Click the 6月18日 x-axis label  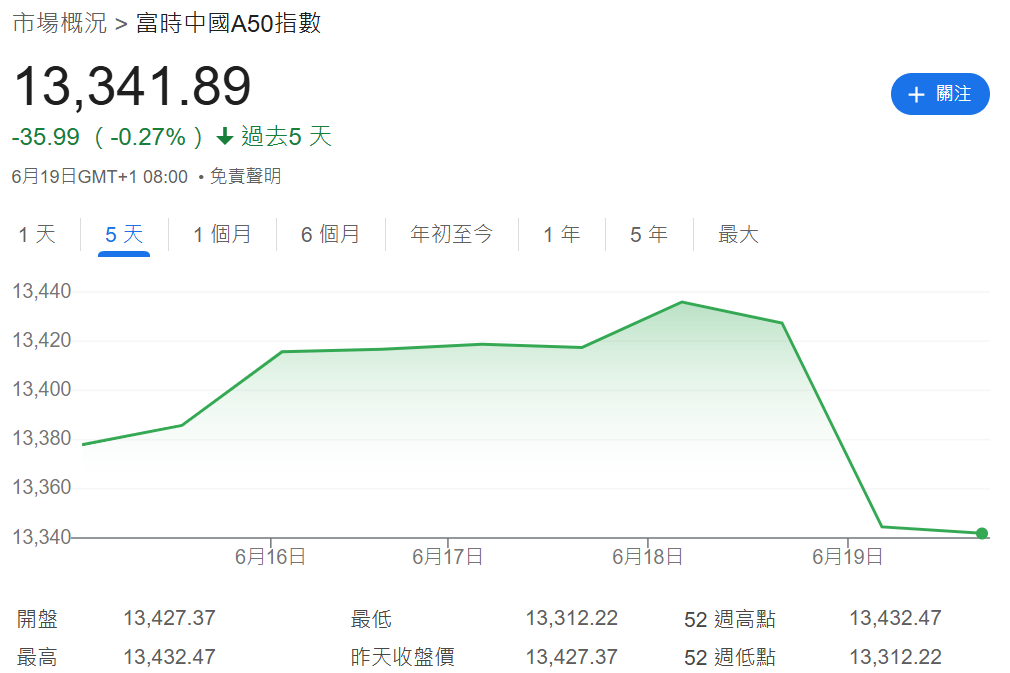click(x=647, y=556)
